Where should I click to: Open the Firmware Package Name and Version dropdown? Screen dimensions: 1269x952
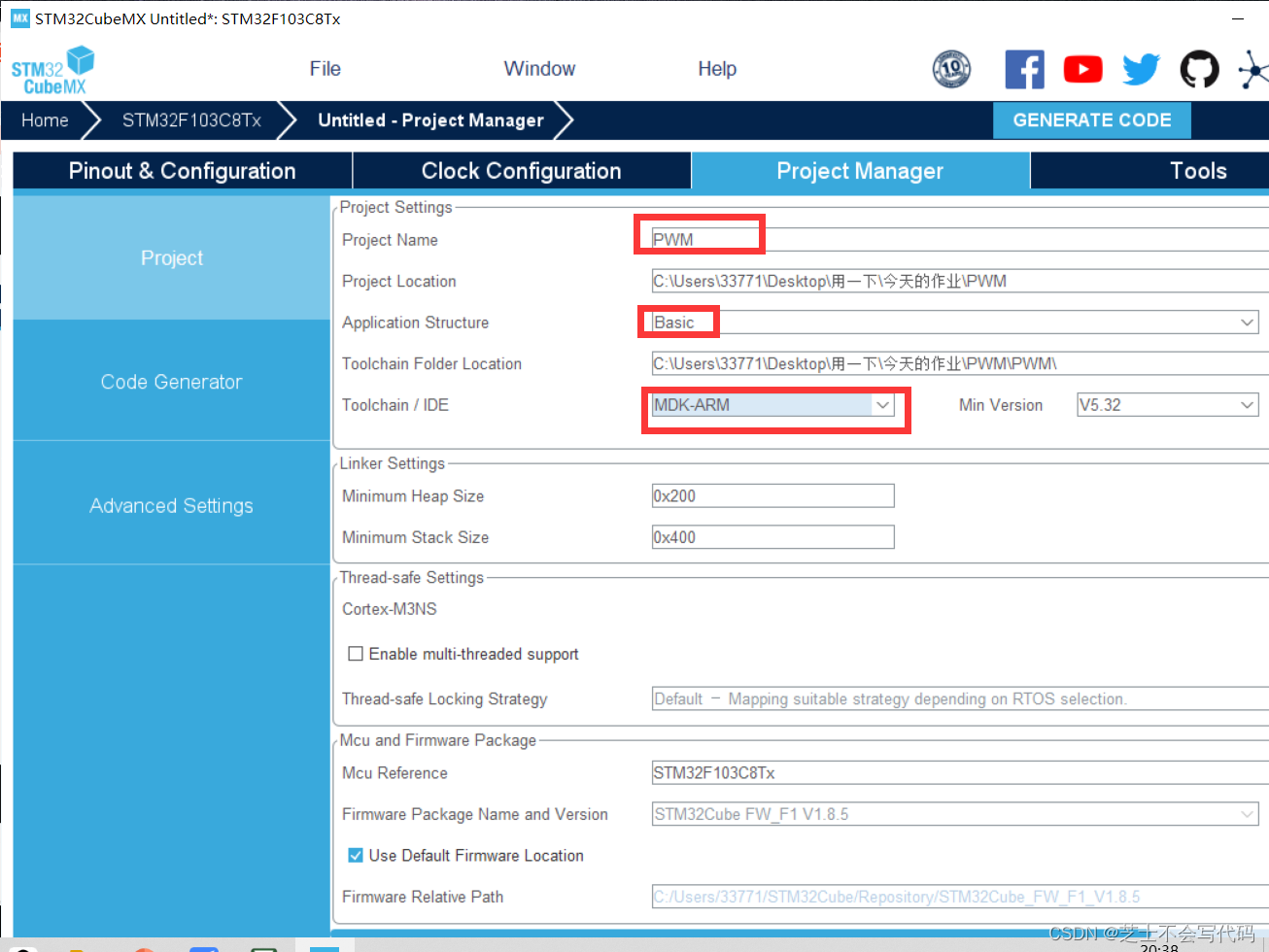pos(955,814)
